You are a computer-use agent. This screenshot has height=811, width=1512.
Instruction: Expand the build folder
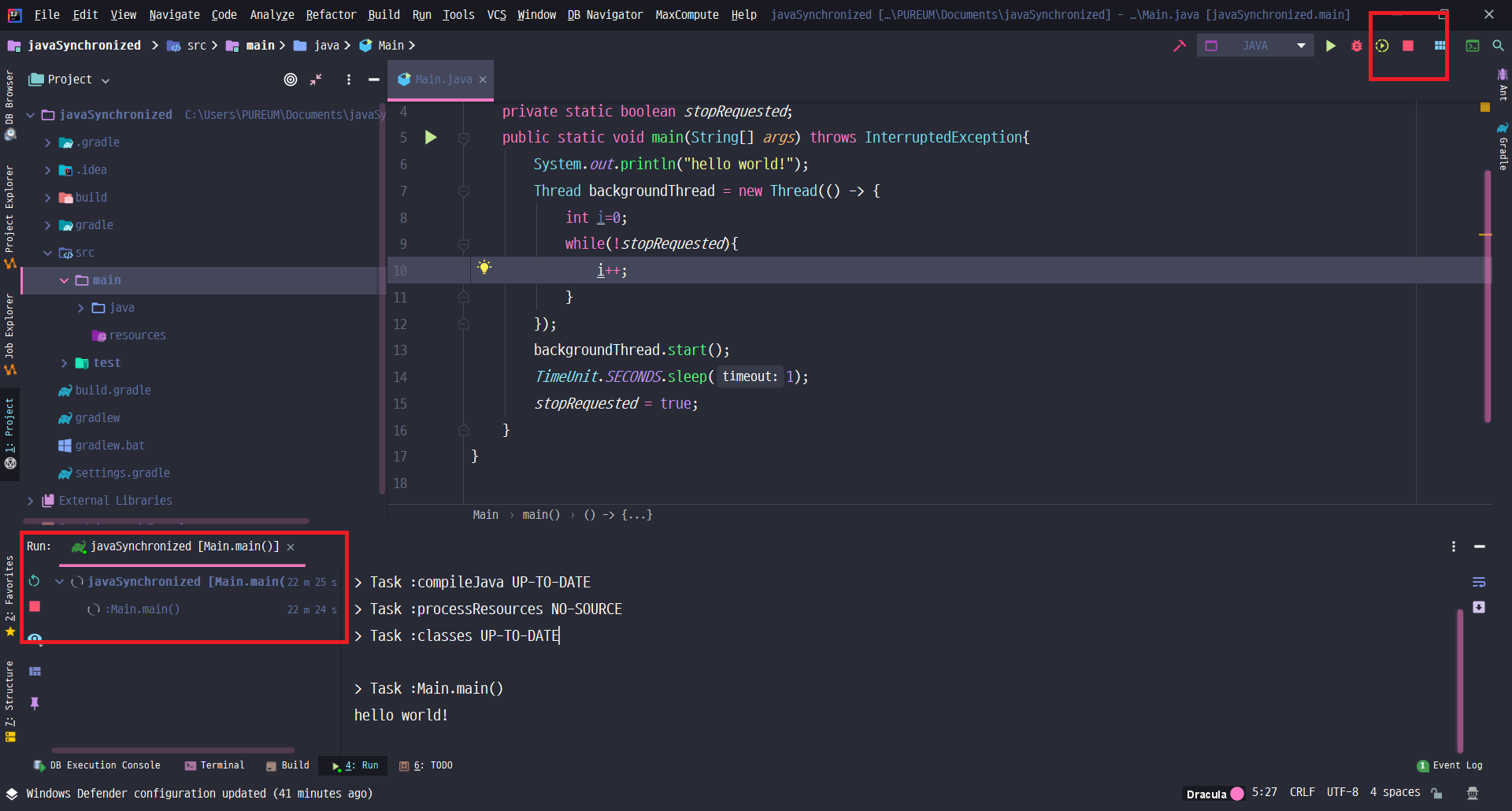[47, 198]
